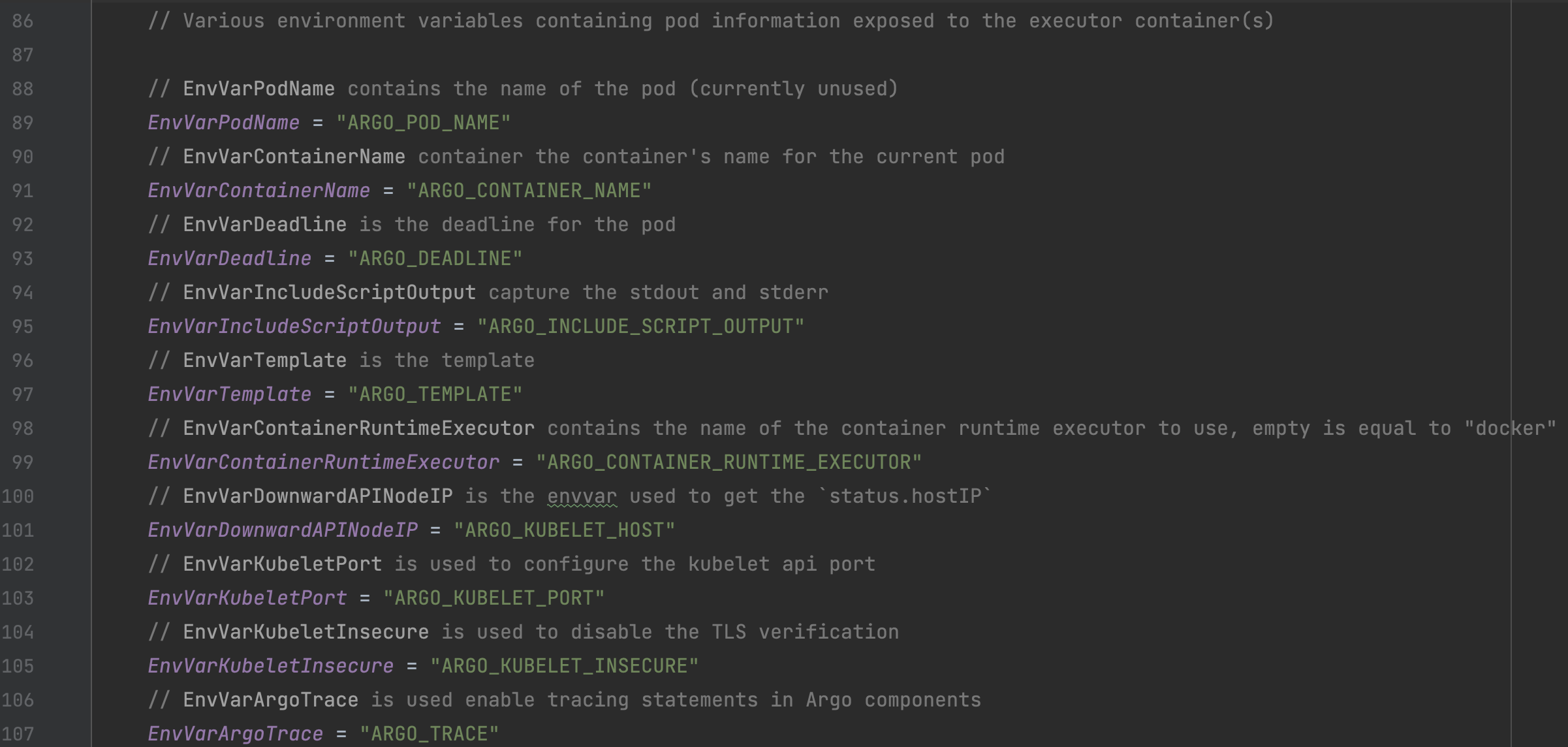Click the EnvVarDownwardAPINodeIP constant declaration
1568x747 pixels.
tap(283, 530)
